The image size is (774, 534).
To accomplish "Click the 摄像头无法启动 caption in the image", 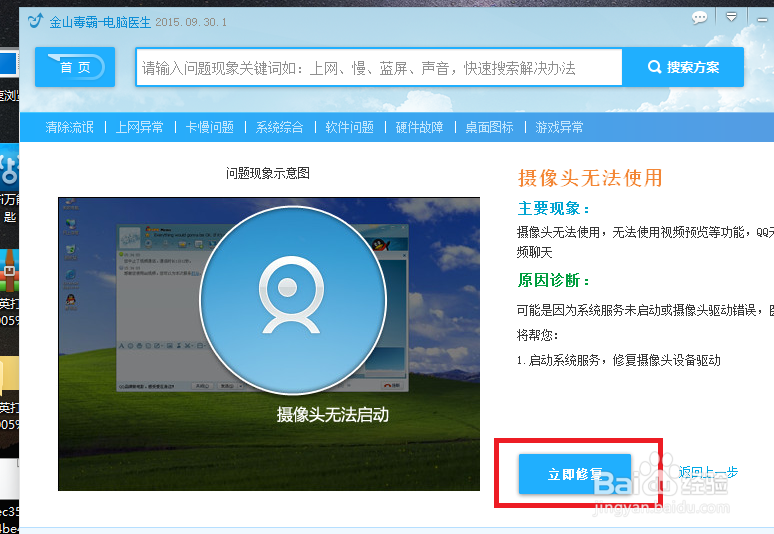I will click(332, 415).
